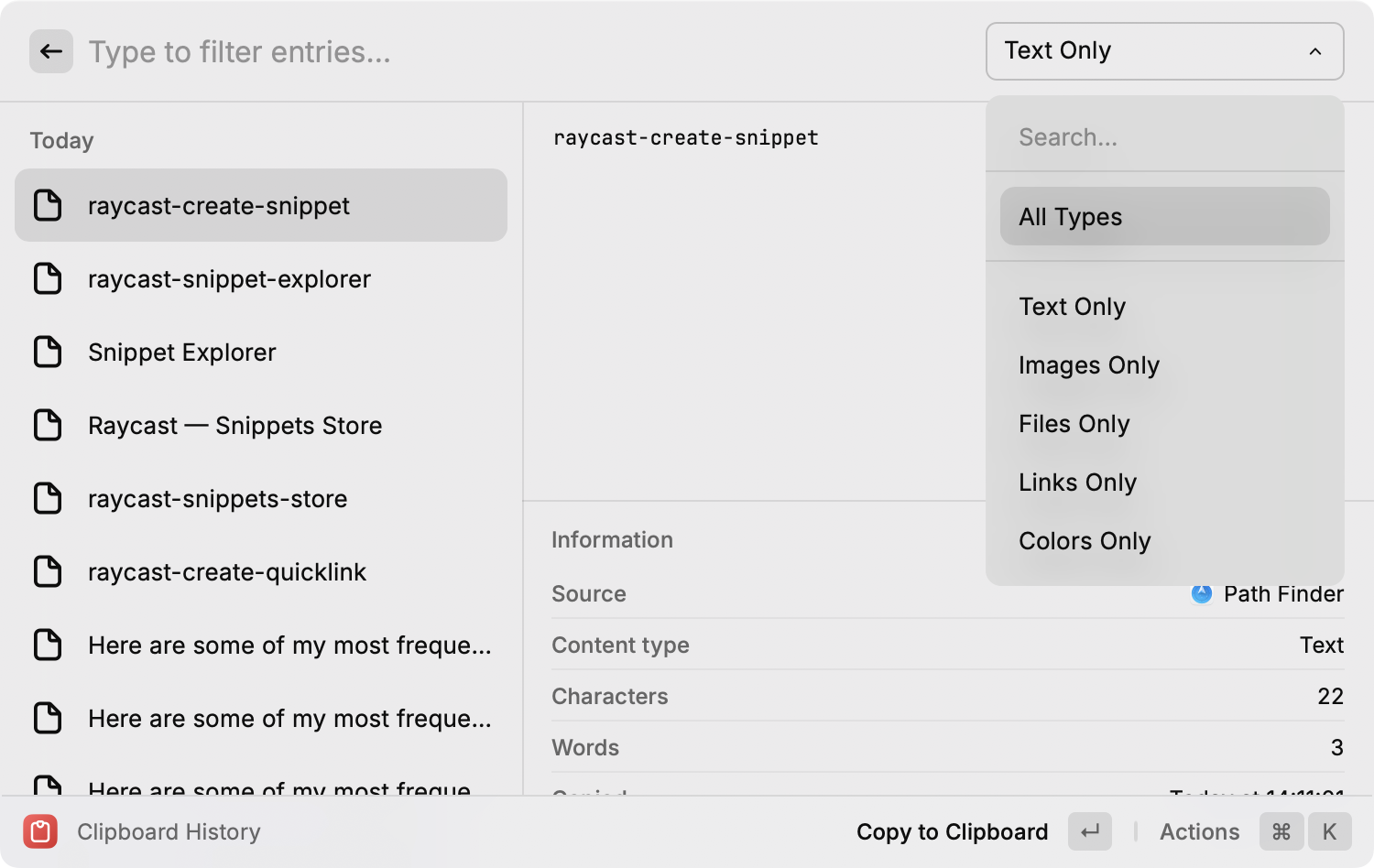Click the Copy to Clipboard button
The image size is (1374, 868).
[953, 831]
